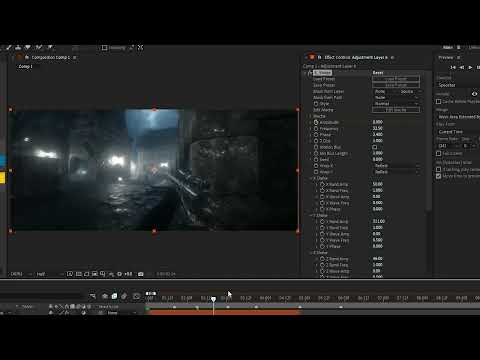Toggle Y Wave Freq stopwatch

[322, 240]
